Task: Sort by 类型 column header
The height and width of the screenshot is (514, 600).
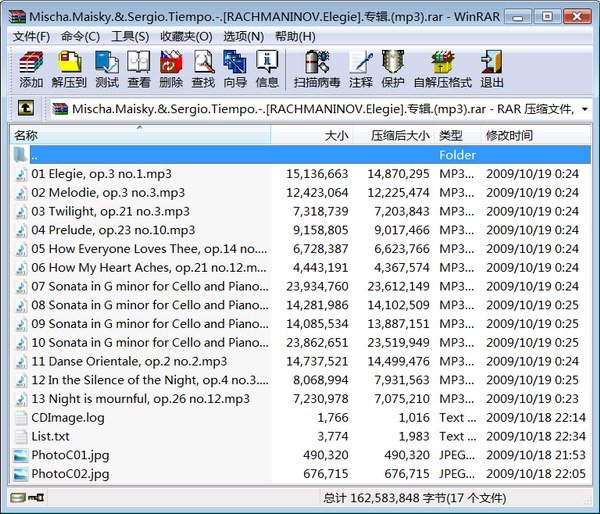Action: point(458,135)
